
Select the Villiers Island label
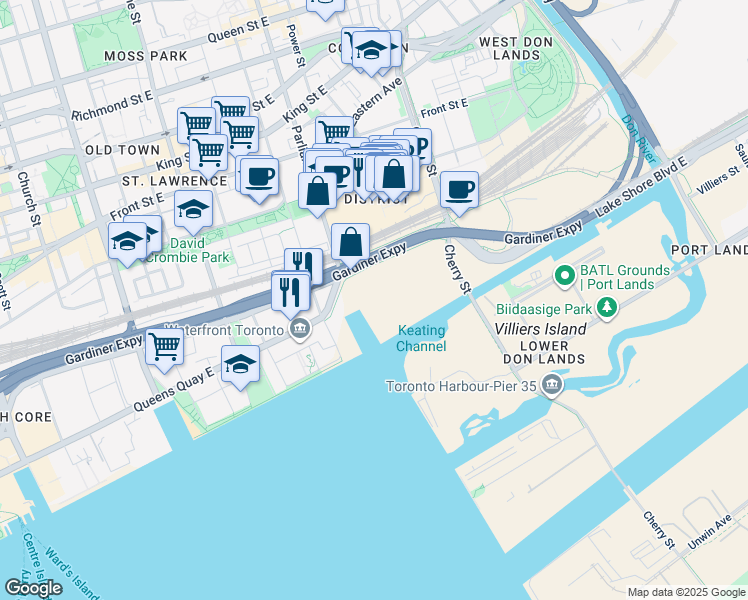[540, 329]
